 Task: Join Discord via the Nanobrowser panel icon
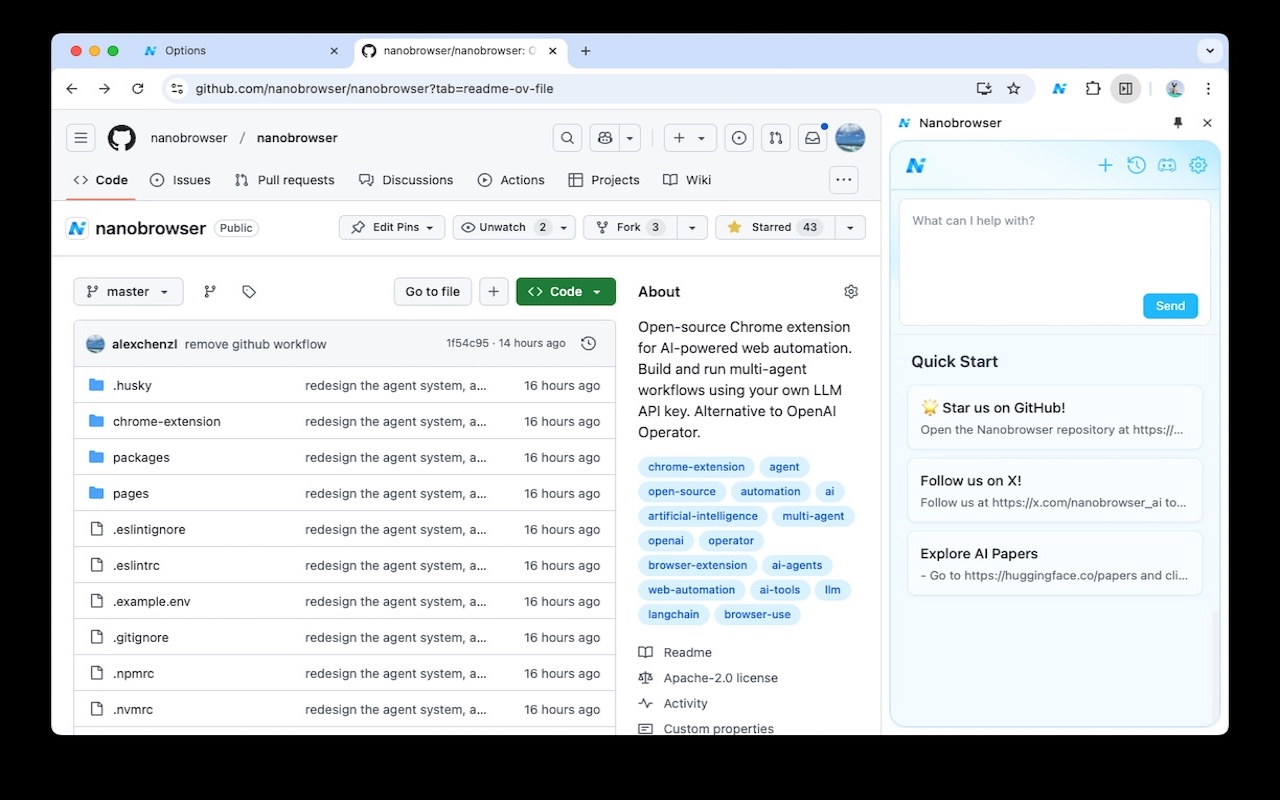[x=1167, y=165]
